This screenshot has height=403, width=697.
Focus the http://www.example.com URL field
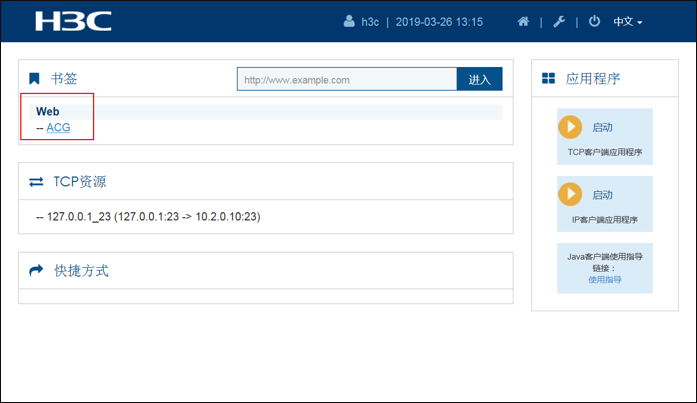346,79
